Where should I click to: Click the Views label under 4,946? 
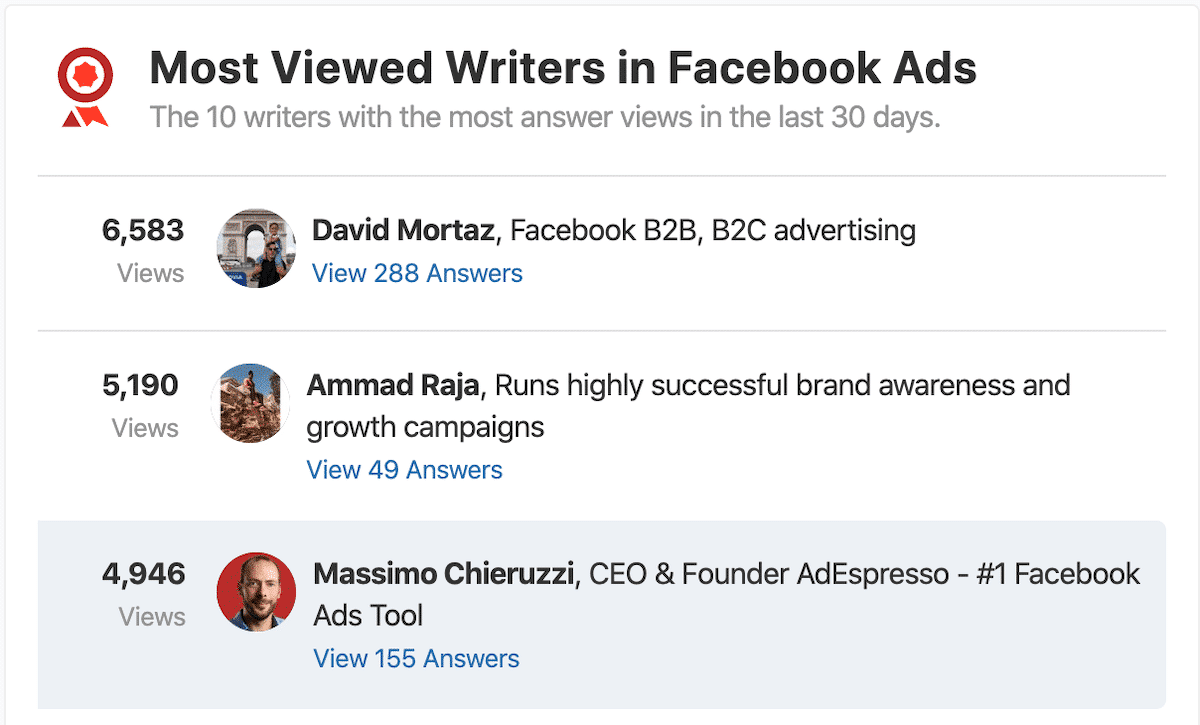tap(152, 616)
